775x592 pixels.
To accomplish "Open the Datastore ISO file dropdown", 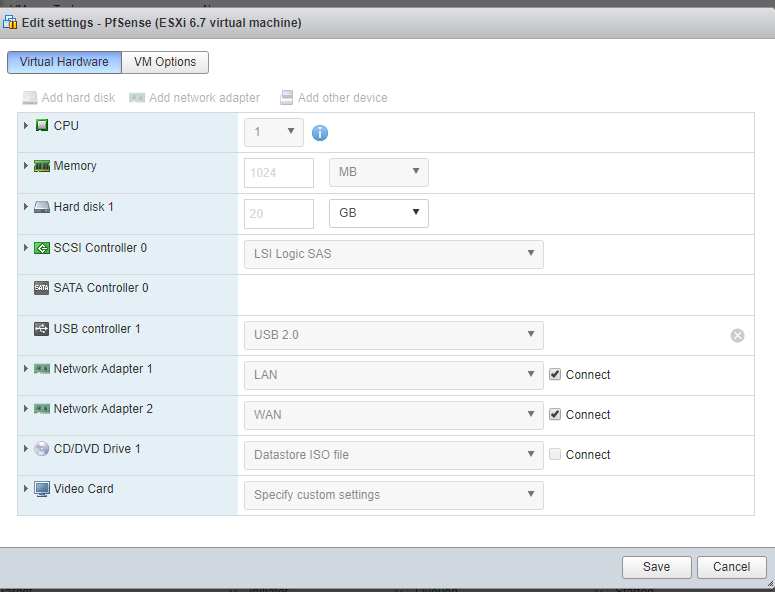I will pyautogui.click(x=394, y=455).
